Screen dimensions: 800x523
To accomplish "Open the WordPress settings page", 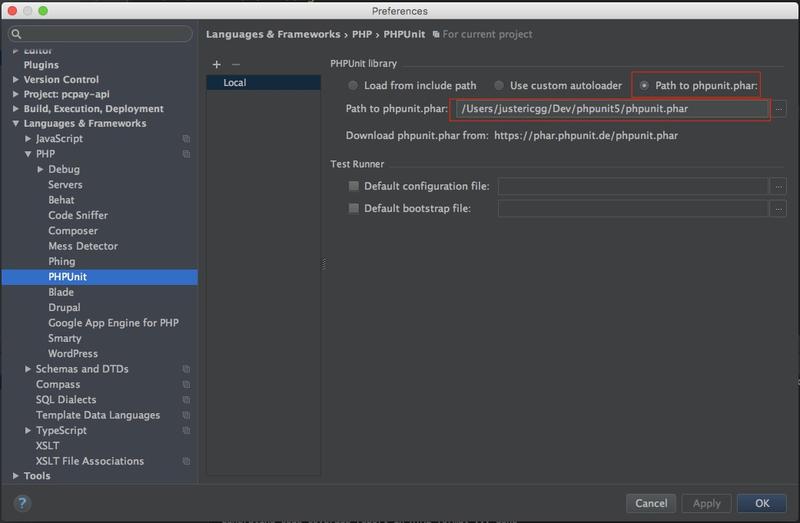I will coord(73,354).
